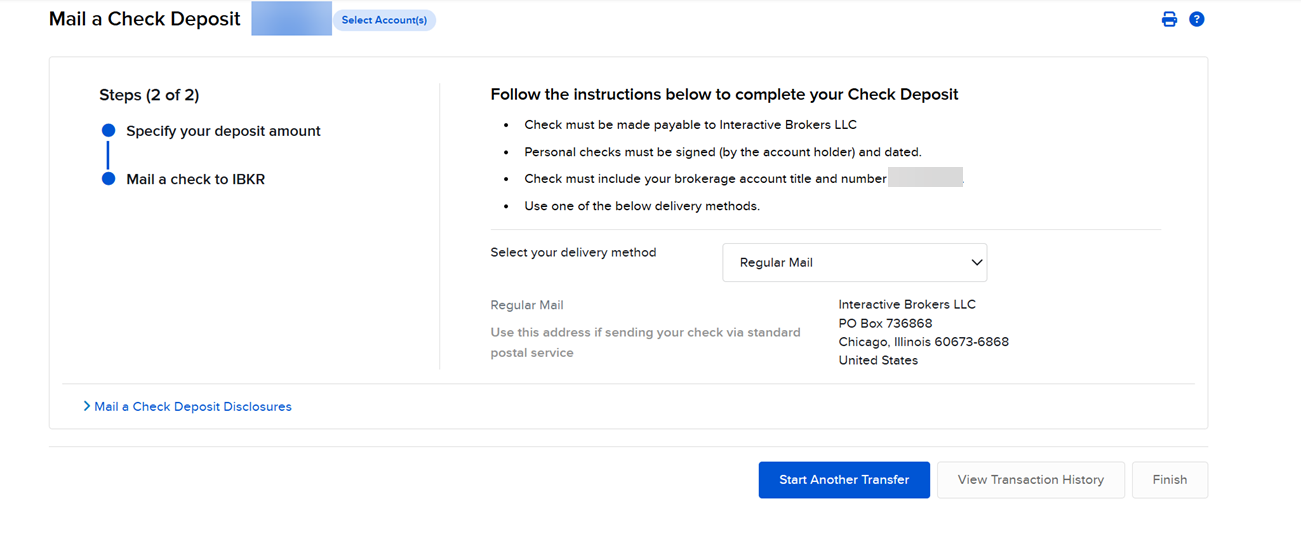The width and height of the screenshot is (1301, 534).
Task: Click the Finish button
Action: [x=1169, y=480]
